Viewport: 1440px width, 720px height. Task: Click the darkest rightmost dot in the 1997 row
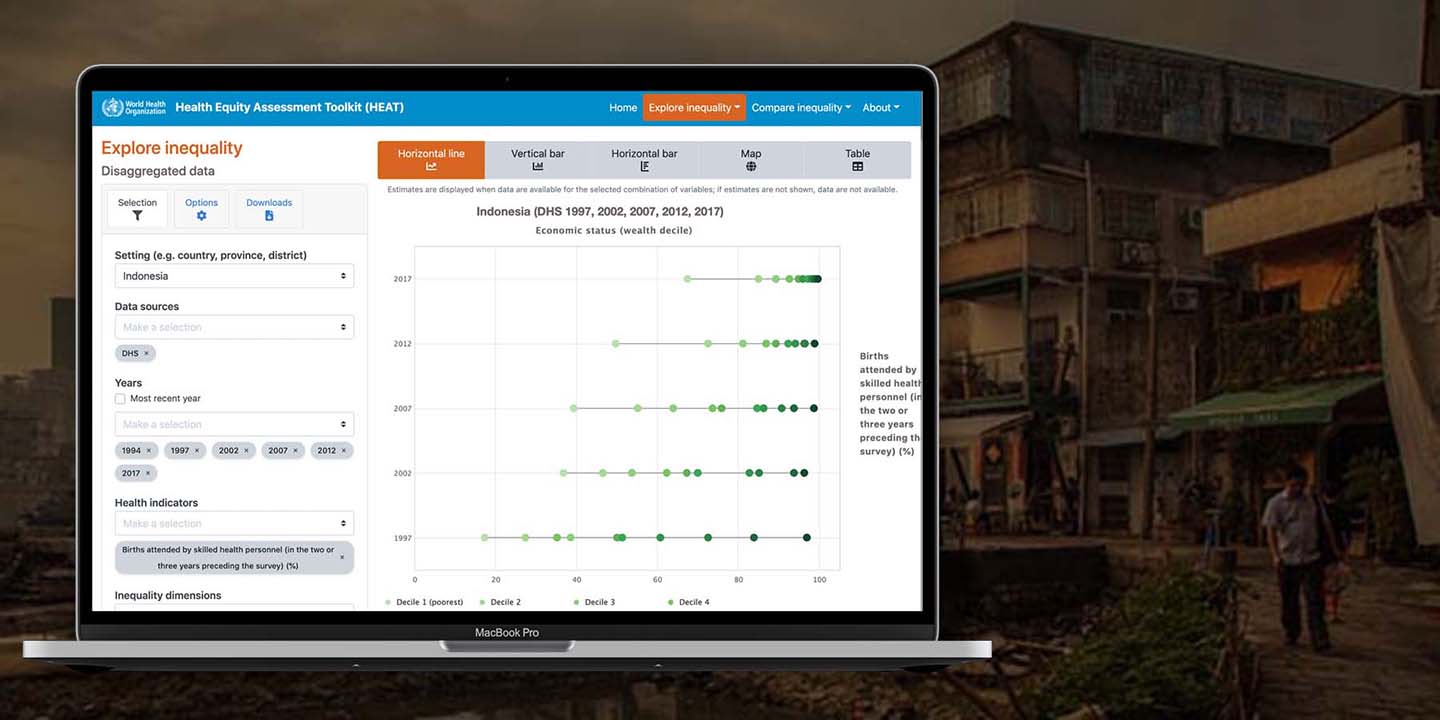807,538
